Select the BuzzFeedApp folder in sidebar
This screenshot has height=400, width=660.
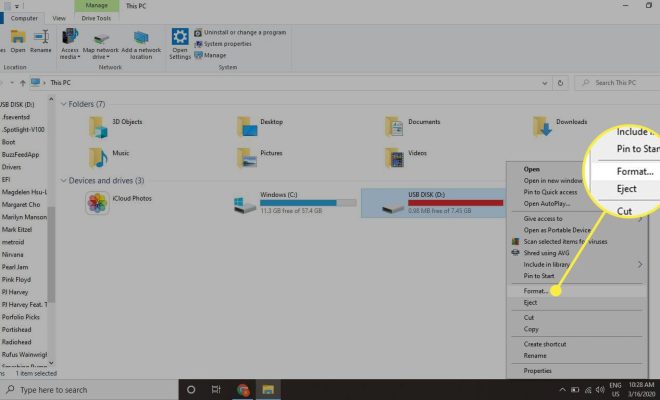click(x=20, y=155)
